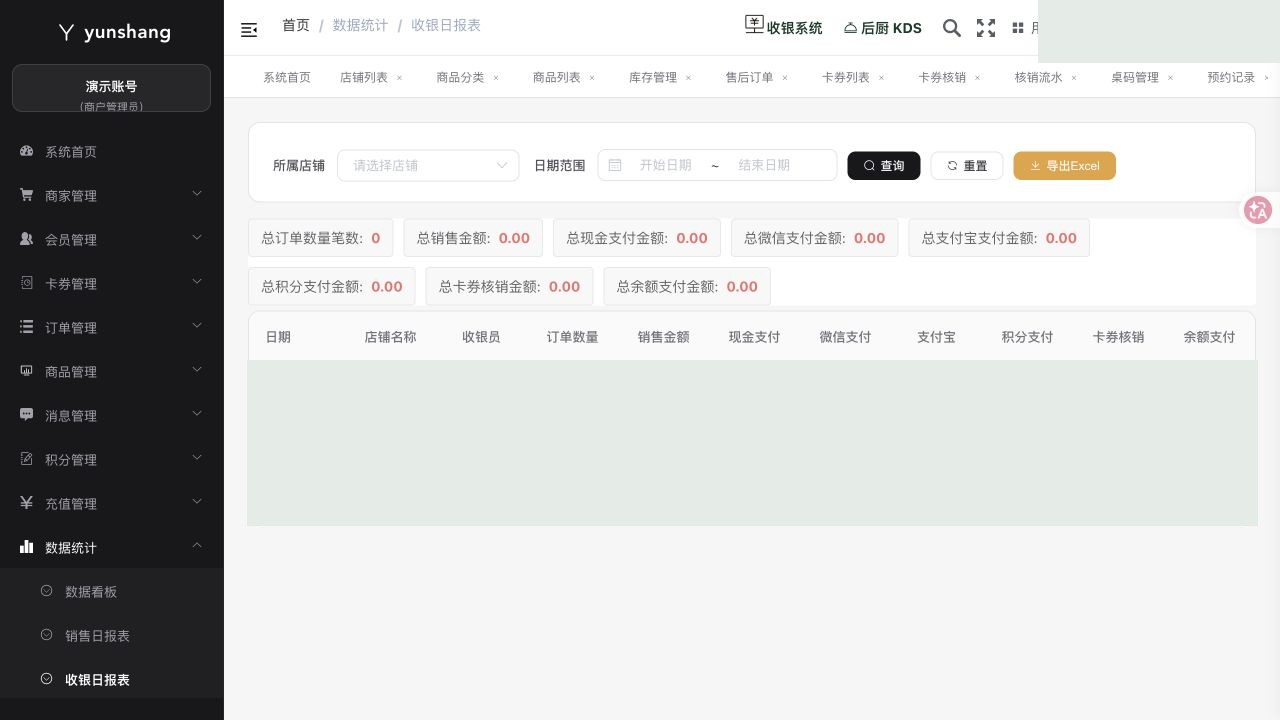Close the 卡券核销 tab
Image resolution: width=1280 pixels, height=720 pixels.
pyautogui.click(x=978, y=77)
